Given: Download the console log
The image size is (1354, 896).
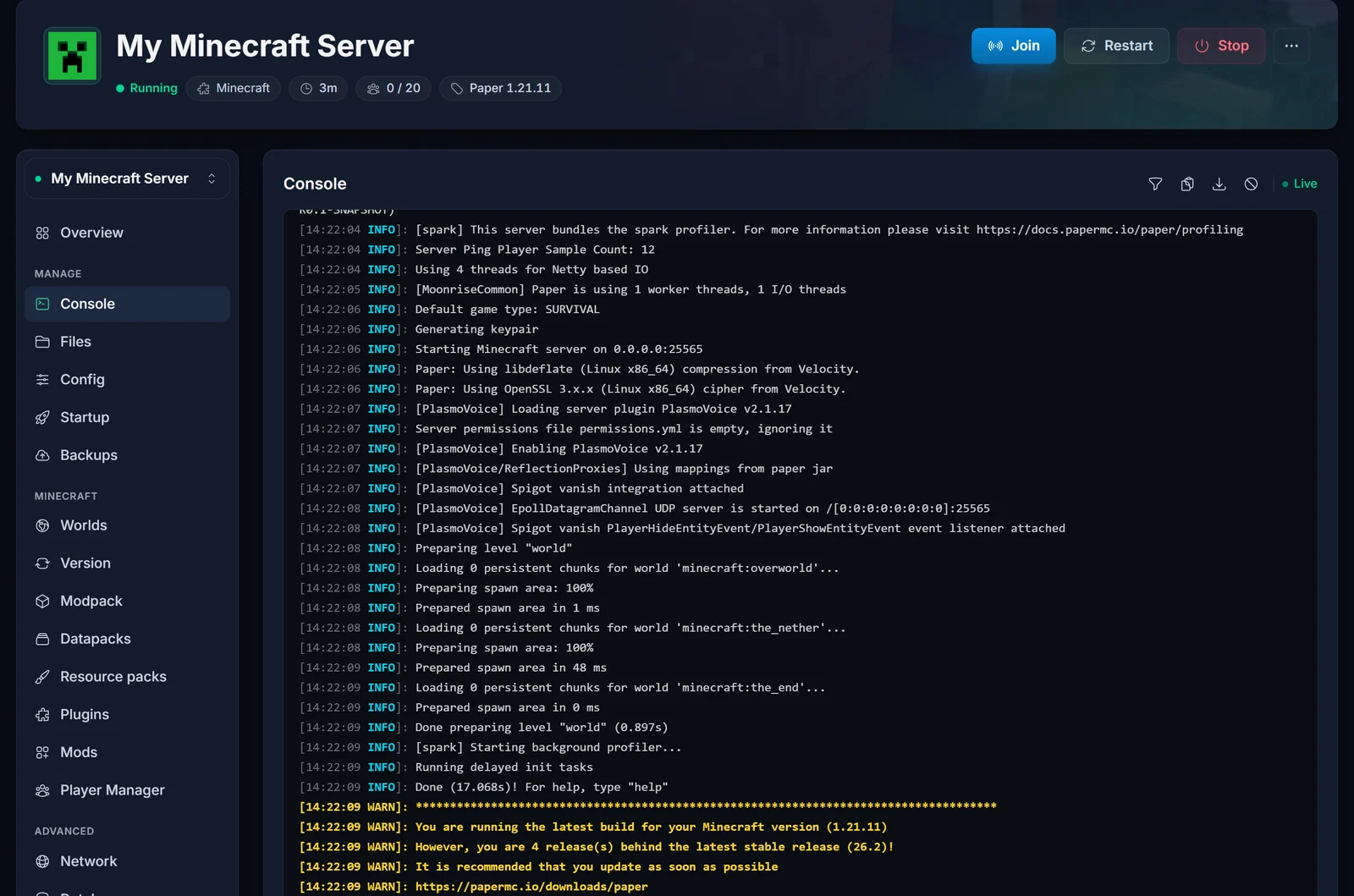Looking at the screenshot, I should (x=1219, y=184).
